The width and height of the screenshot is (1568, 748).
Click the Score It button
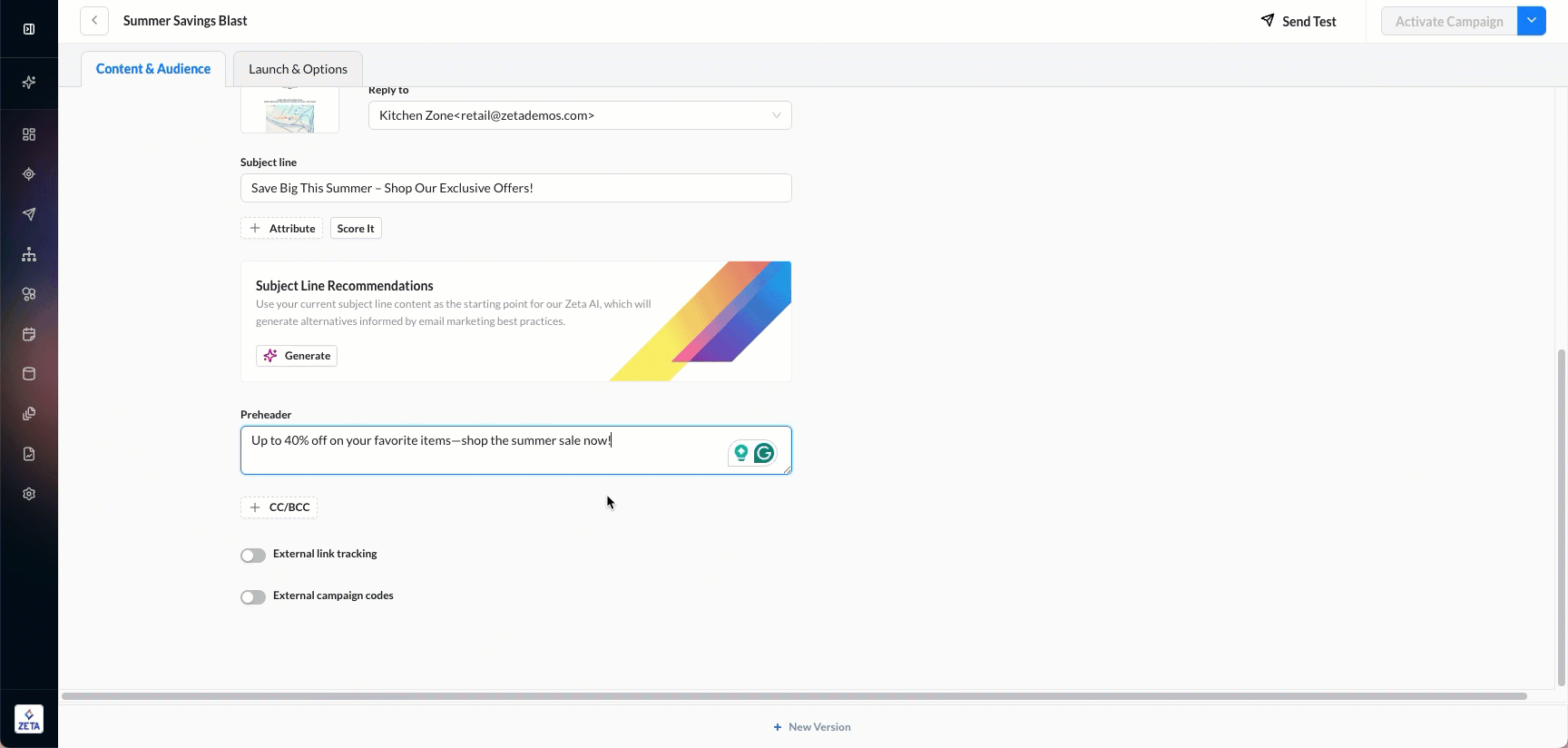pos(356,229)
